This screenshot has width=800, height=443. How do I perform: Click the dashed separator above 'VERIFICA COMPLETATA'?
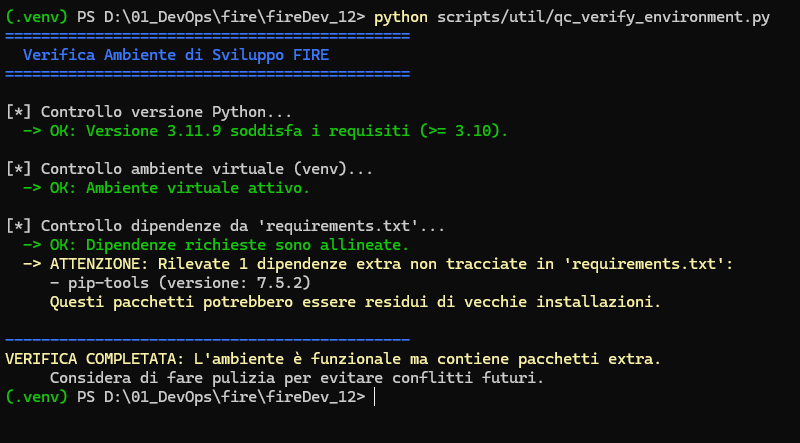(x=207, y=339)
